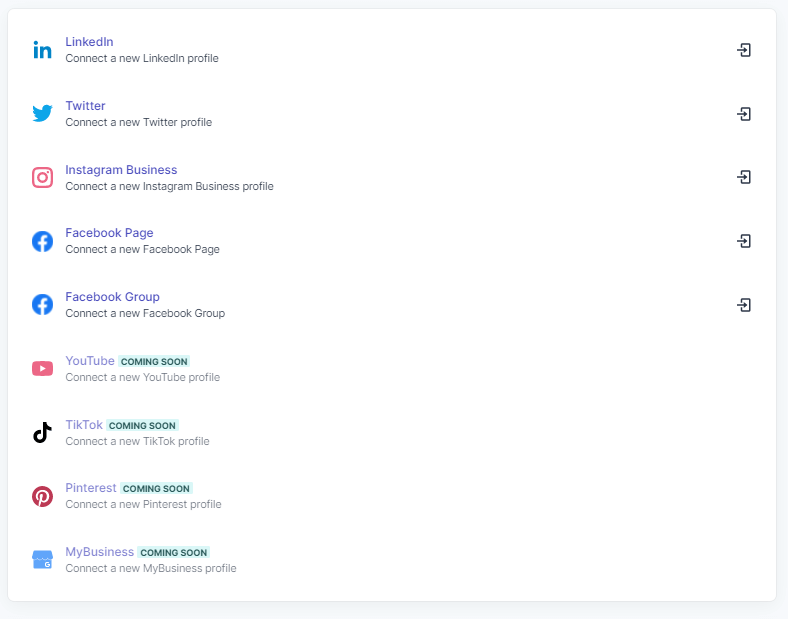Click "Connect a new Facebook Page" text
Screen dimensions: 788x619
click(x=142, y=249)
